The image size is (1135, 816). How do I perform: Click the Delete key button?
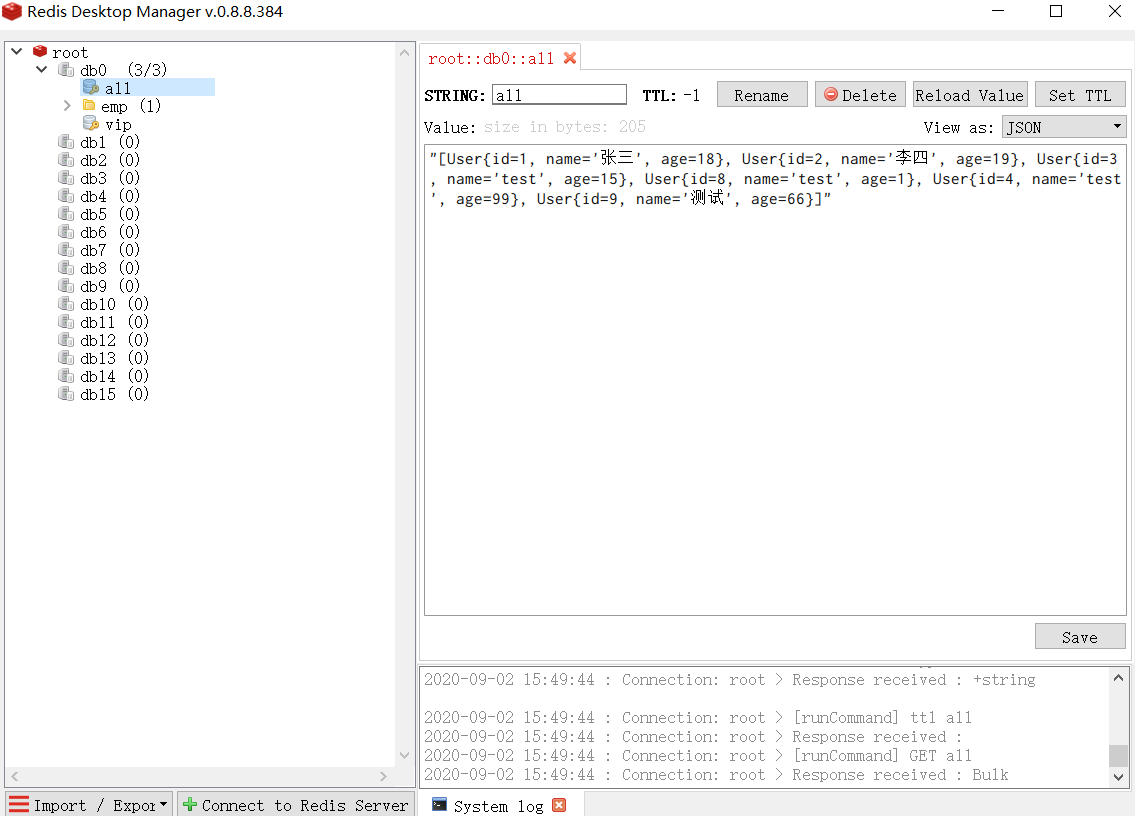coord(860,95)
